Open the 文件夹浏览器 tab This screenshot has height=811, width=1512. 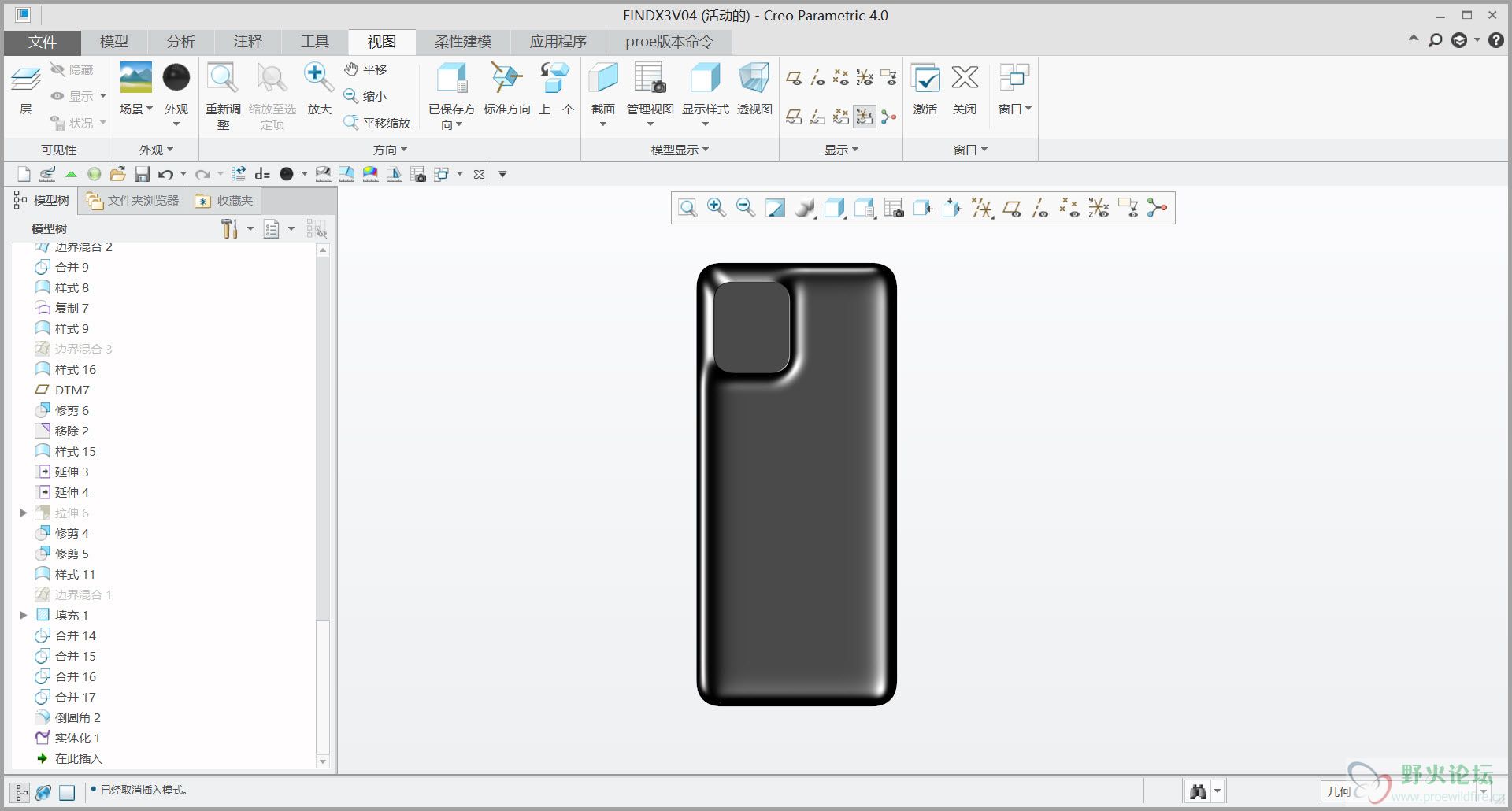tap(132, 201)
